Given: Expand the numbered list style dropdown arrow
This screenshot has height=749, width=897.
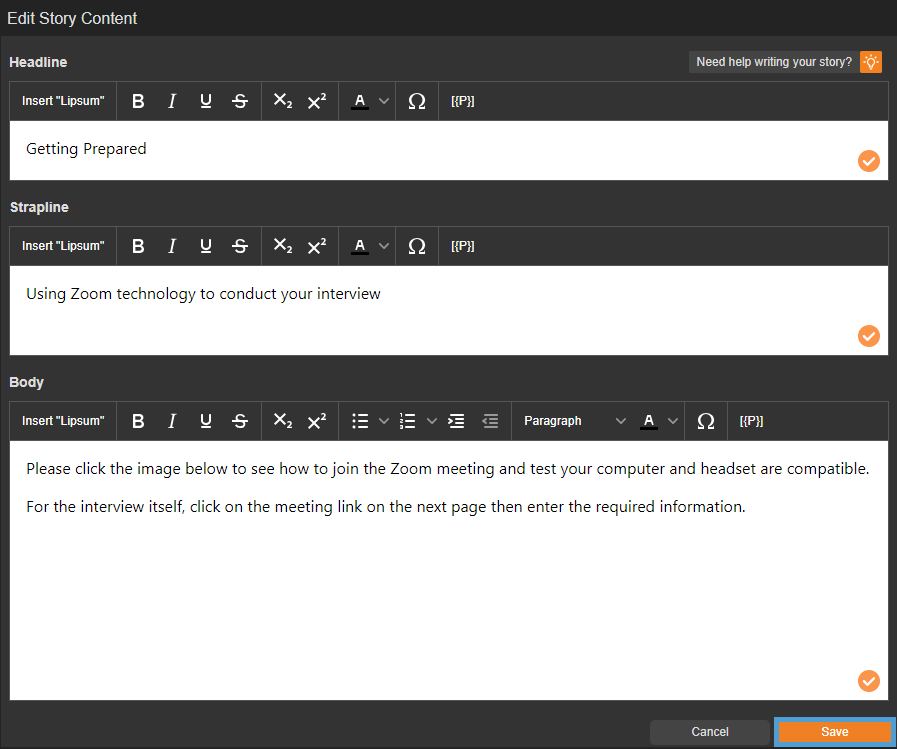Looking at the screenshot, I should [432, 421].
